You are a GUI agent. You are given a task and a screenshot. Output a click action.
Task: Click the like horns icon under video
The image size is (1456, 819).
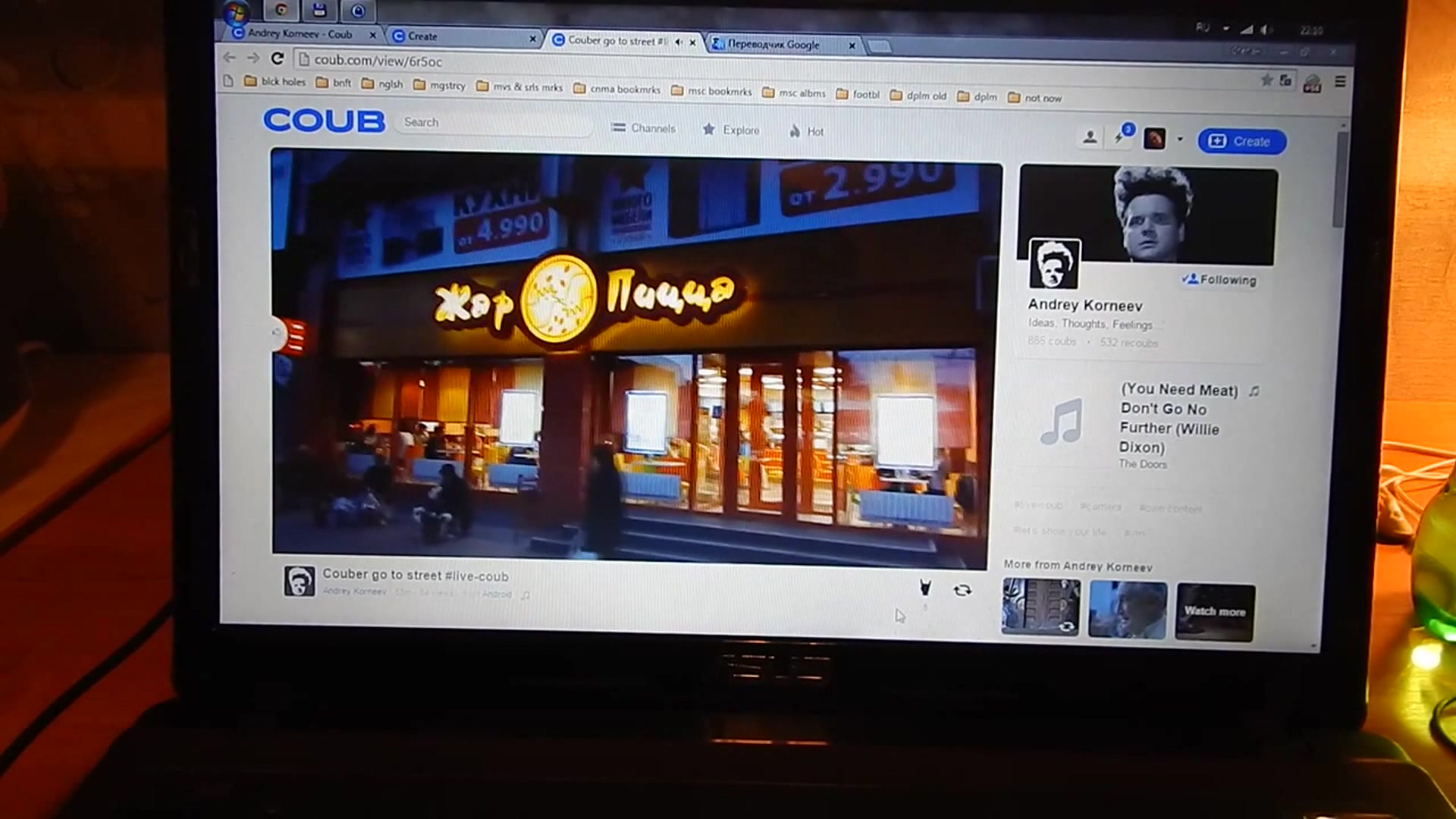coord(924,588)
